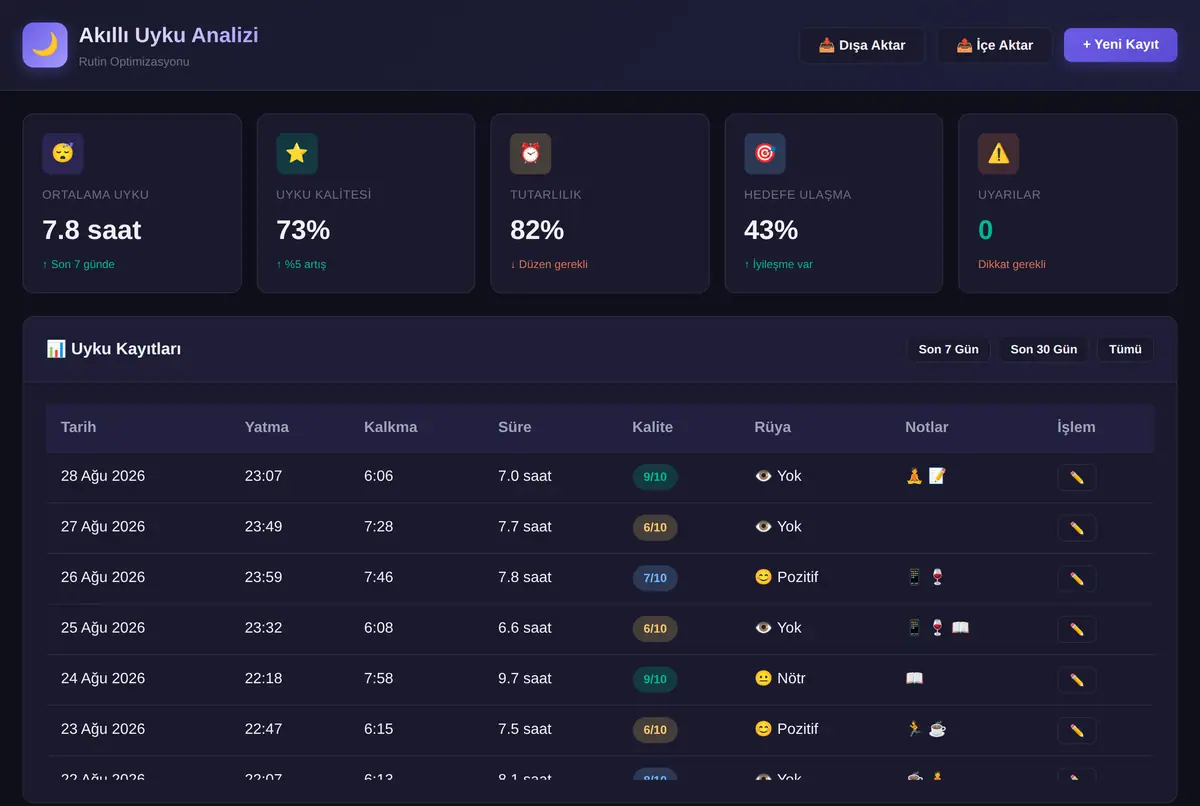Click the 7:28 wake time cell

pyautogui.click(x=379, y=527)
